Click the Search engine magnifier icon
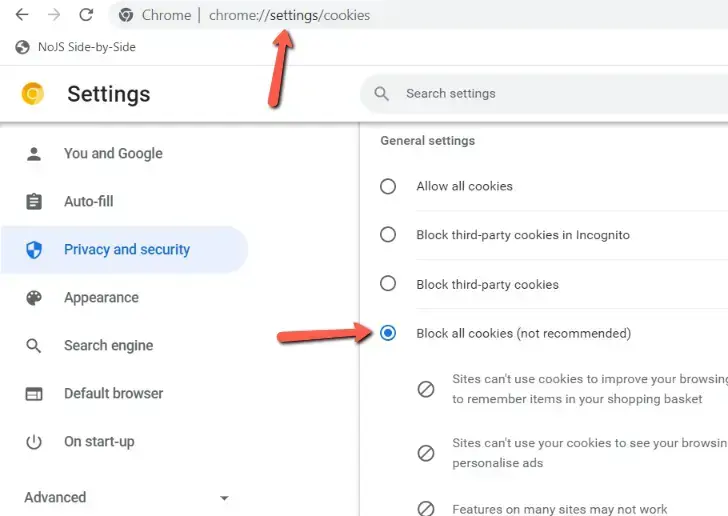The height and width of the screenshot is (516, 728). (x=34, y=346)
